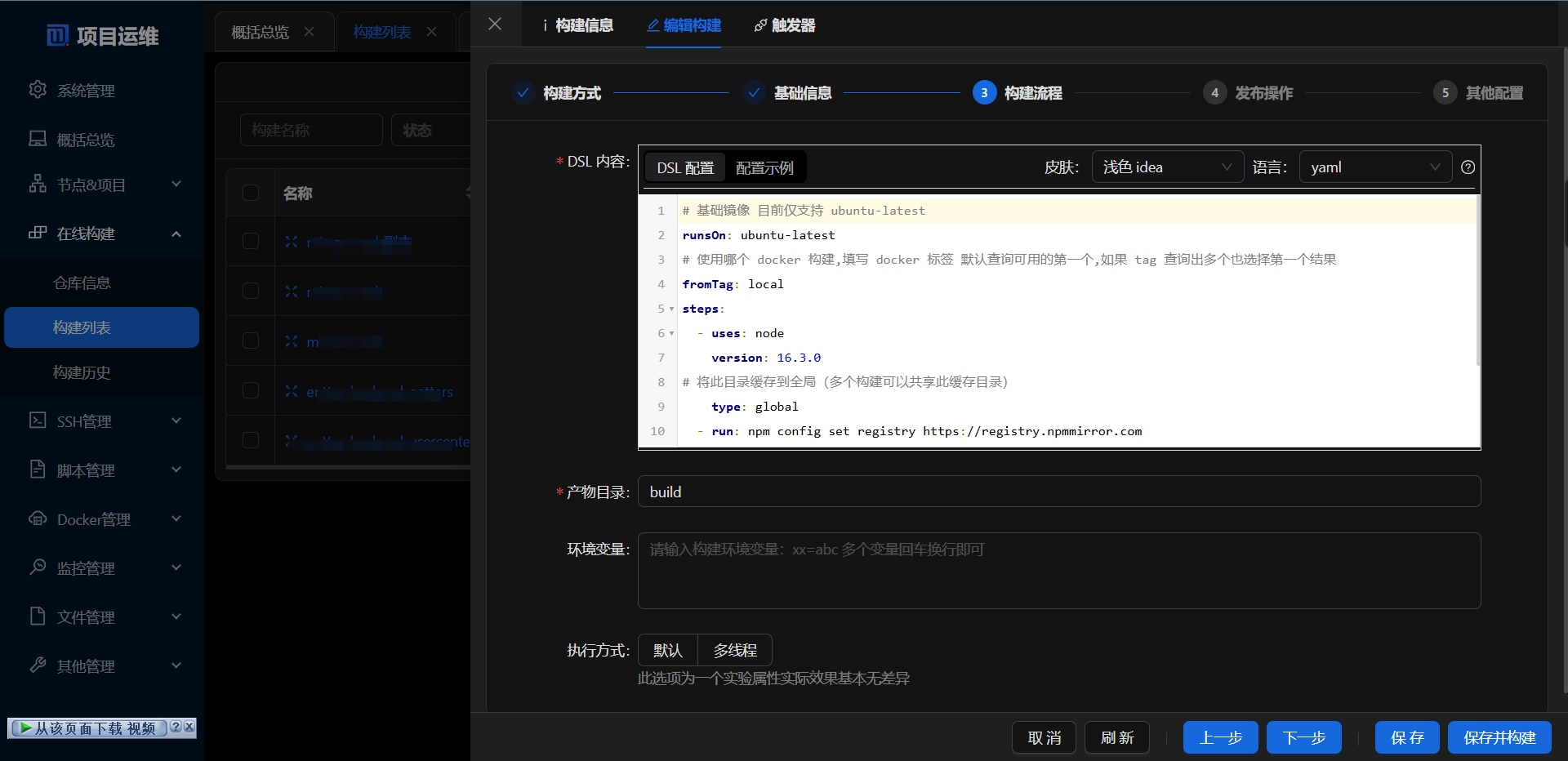Click the SSH管理 terminal icon
This screenshot has width=1568, height=761.
pos(38,421)
